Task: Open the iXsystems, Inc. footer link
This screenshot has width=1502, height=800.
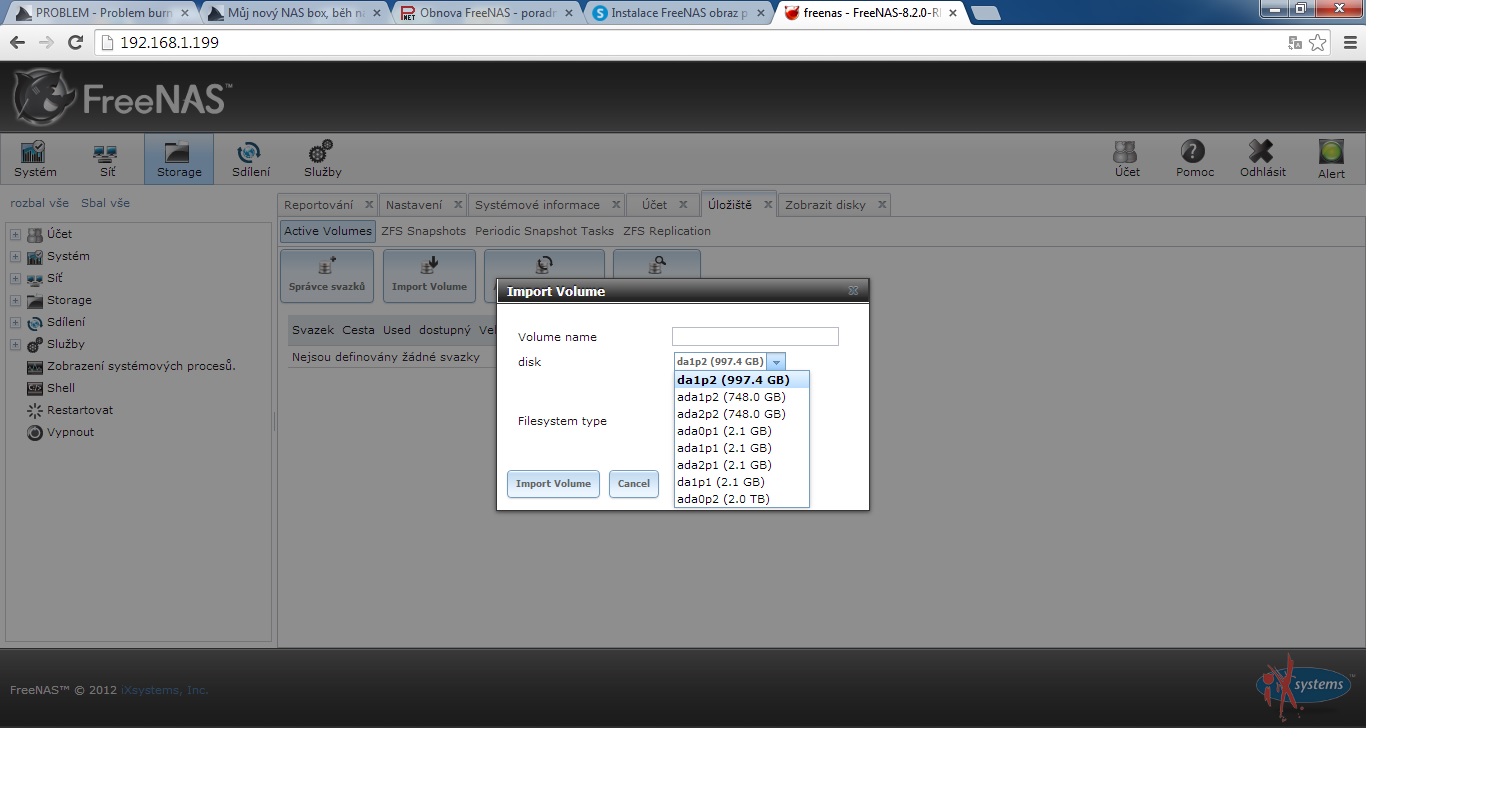Action: [x=165, y=690]
